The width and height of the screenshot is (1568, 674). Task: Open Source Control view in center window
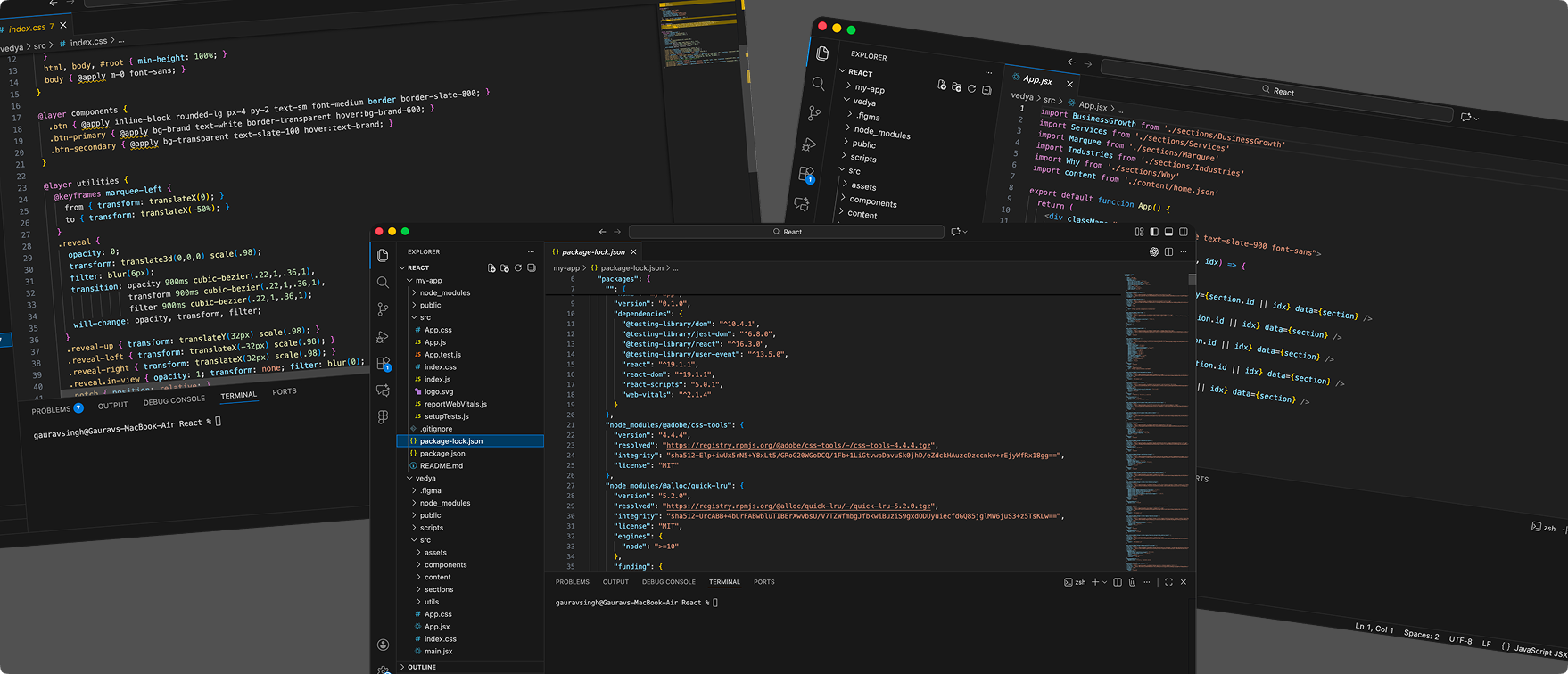pyautogui.click(x=383, y=308)
